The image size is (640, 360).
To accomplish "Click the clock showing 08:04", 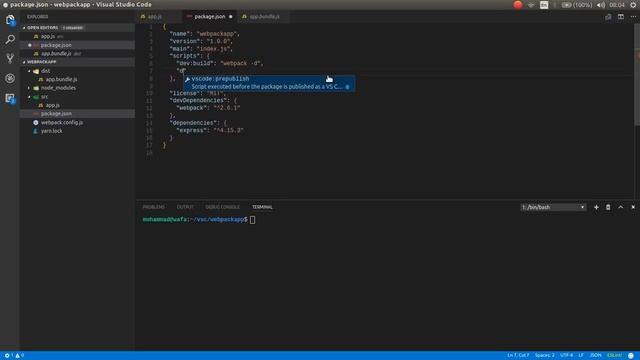I will pyautogui.click(x=617, y=5).
